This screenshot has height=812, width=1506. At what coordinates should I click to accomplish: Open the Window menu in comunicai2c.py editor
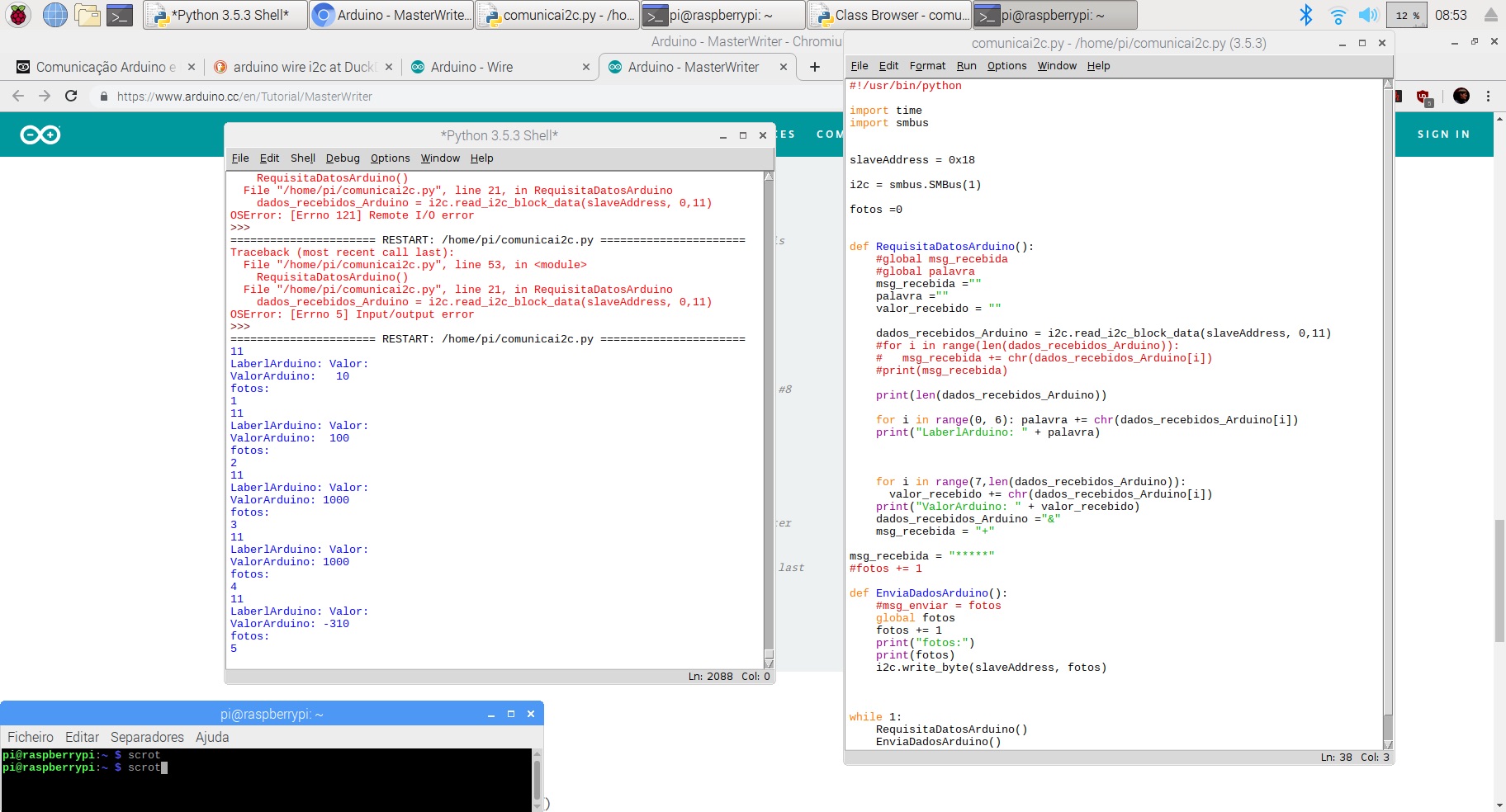1057,65
